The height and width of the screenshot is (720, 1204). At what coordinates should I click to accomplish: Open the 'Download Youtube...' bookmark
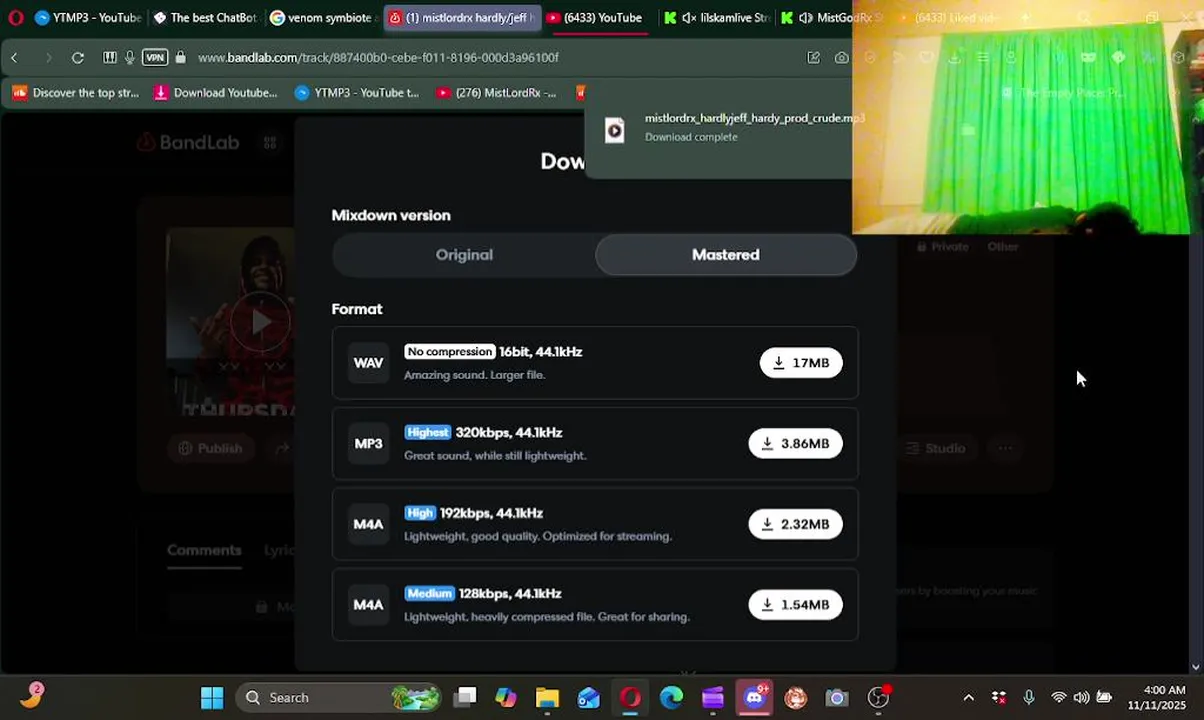[215, 93]
